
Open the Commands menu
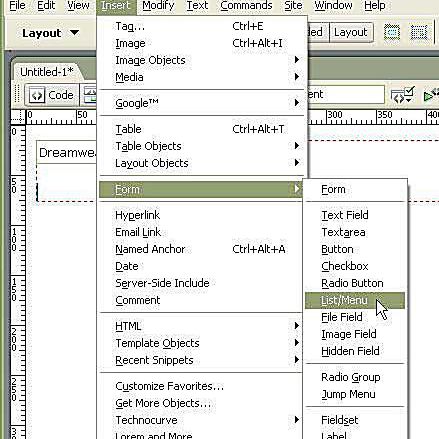coord(246,6)
